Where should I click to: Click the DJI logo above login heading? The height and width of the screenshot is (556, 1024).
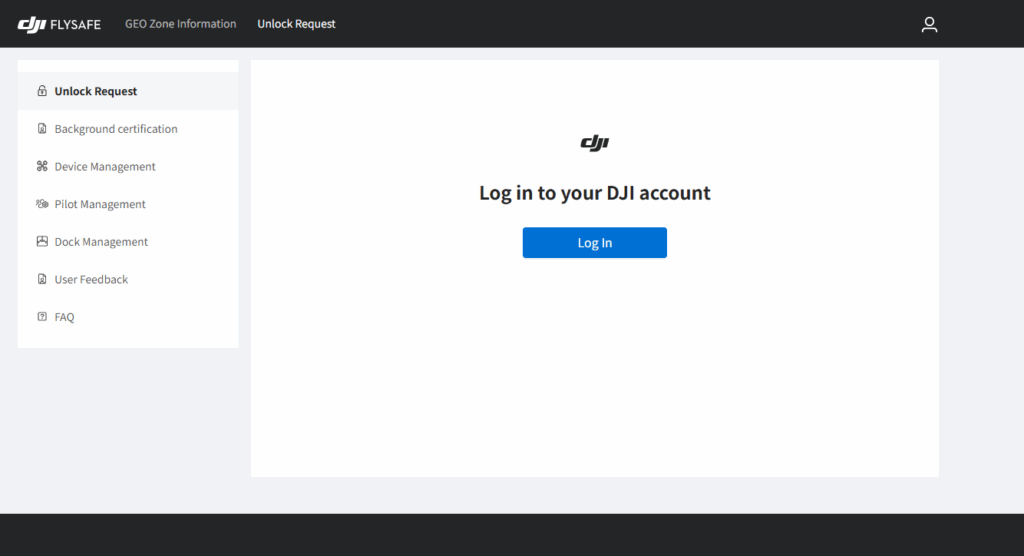tap(594, 142)
